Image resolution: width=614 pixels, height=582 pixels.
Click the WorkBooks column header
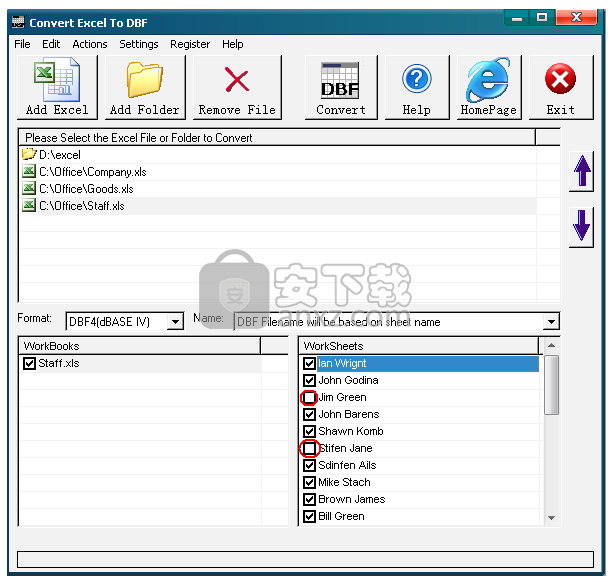pos(140,346)
